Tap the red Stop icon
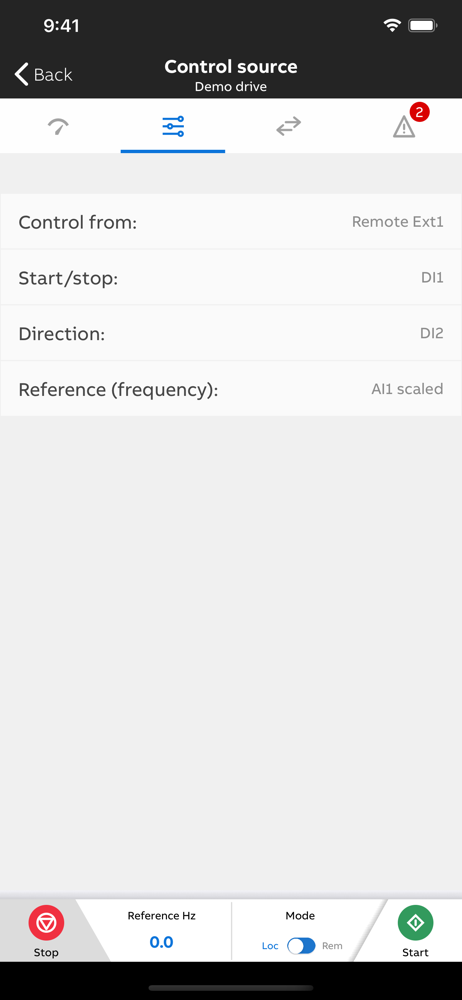 pos(46,923)
